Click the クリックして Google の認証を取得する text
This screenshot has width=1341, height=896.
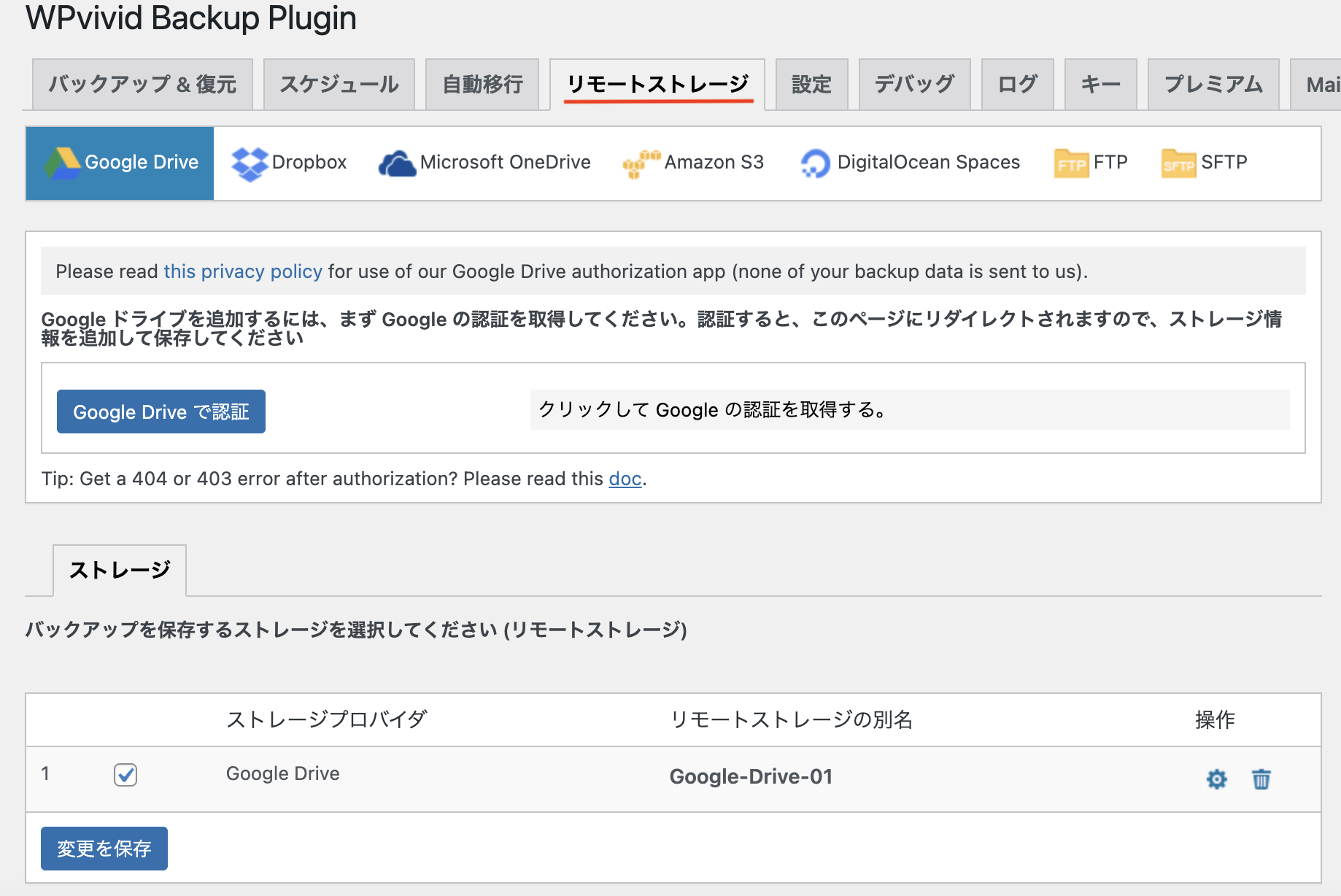[712, 410]
